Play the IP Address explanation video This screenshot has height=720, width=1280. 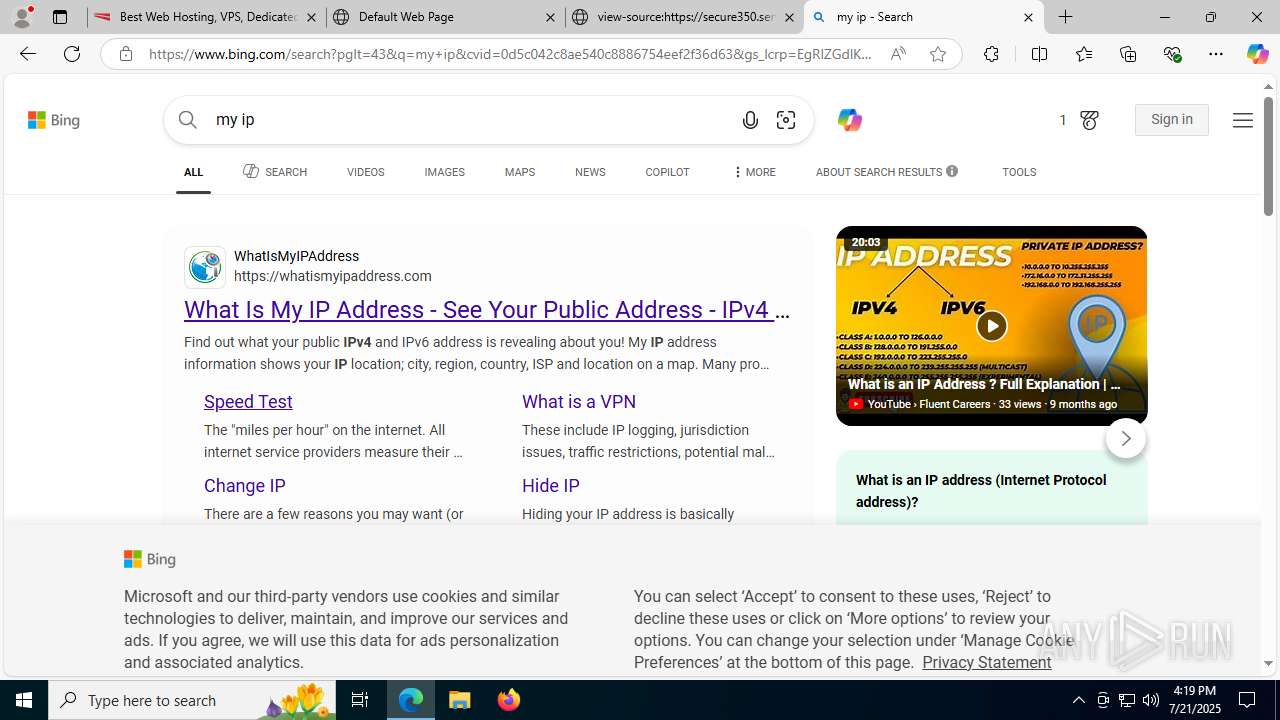pos(991,326)
